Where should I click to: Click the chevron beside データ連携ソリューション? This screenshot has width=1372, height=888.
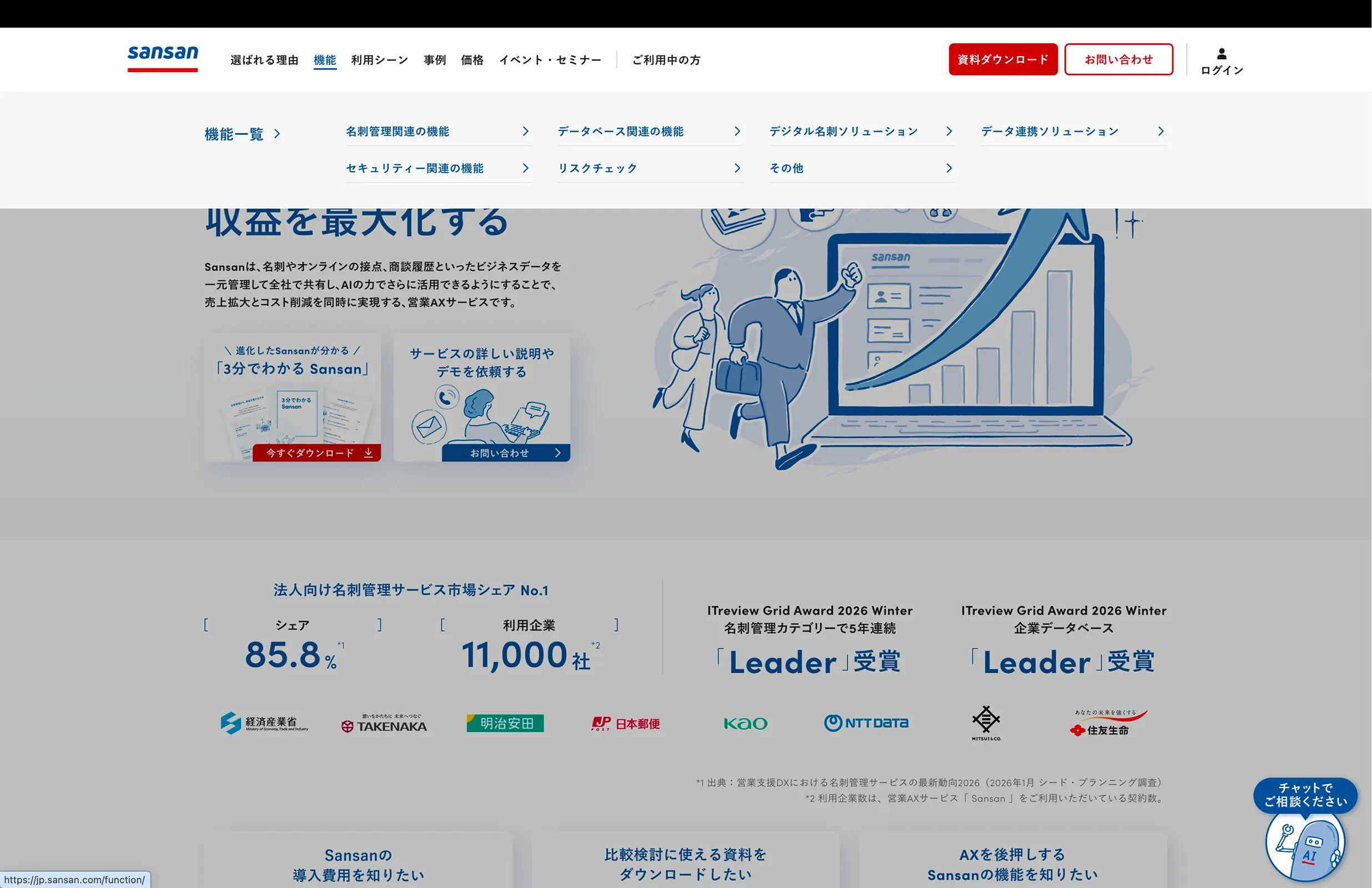tap(1161, 132)
